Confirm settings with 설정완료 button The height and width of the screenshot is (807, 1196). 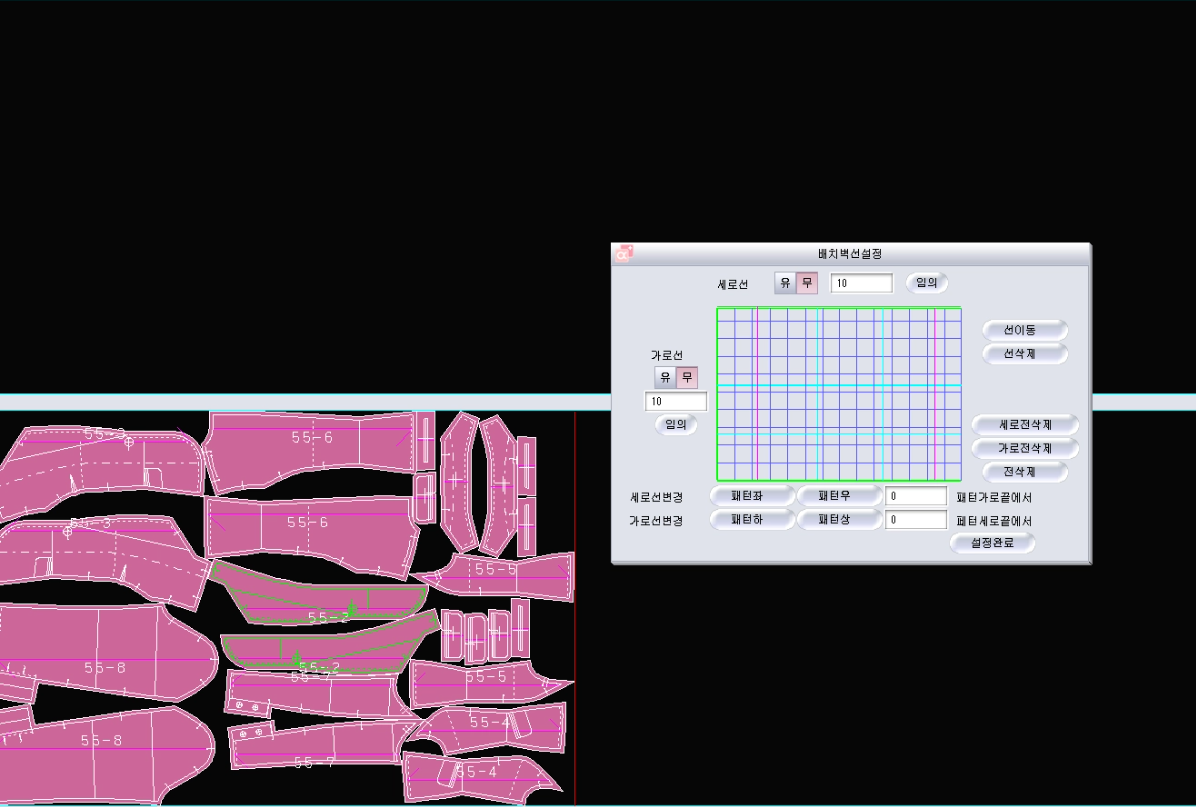[x=992, y=543]
